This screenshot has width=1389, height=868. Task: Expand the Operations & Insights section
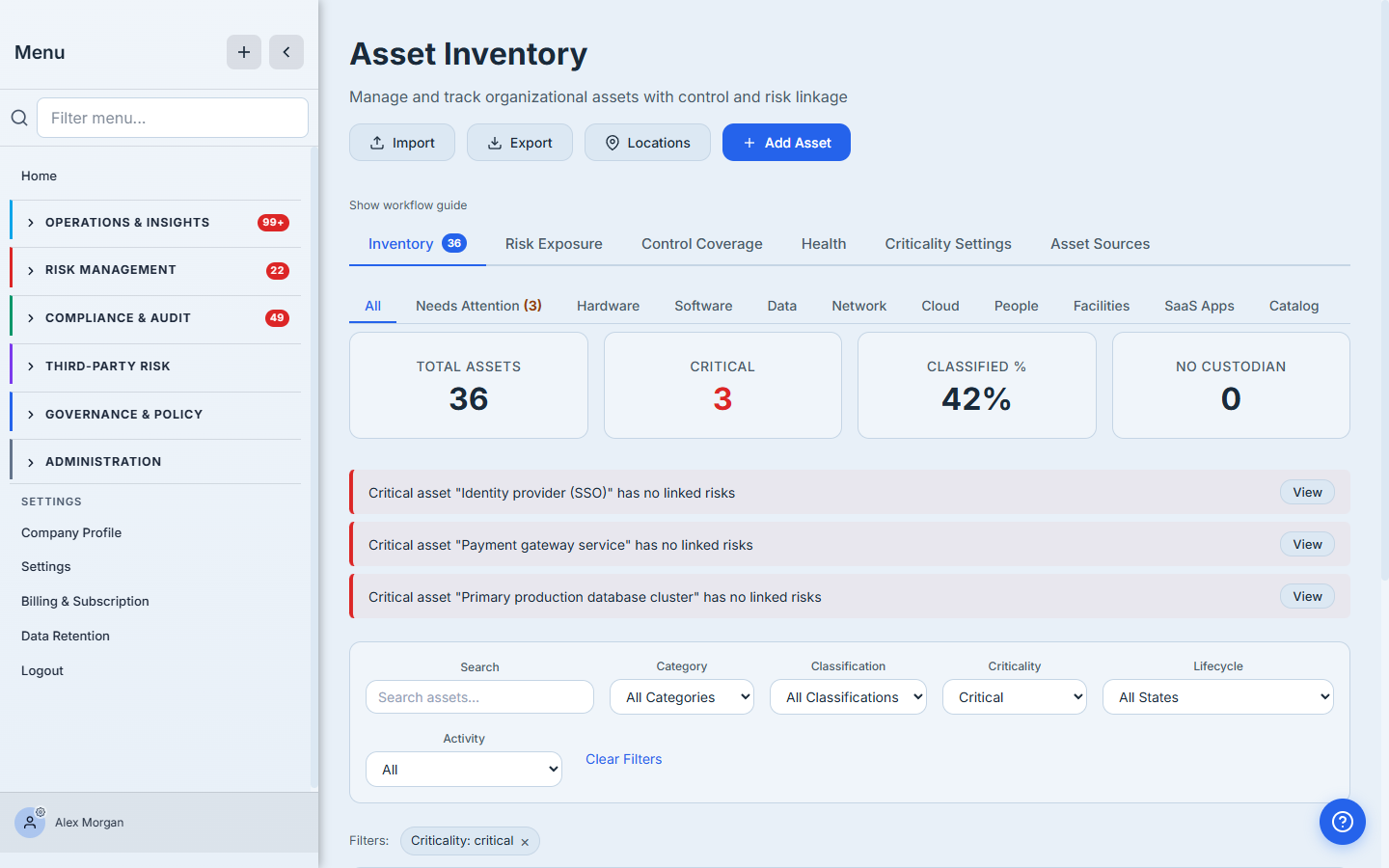click(155, 223)
